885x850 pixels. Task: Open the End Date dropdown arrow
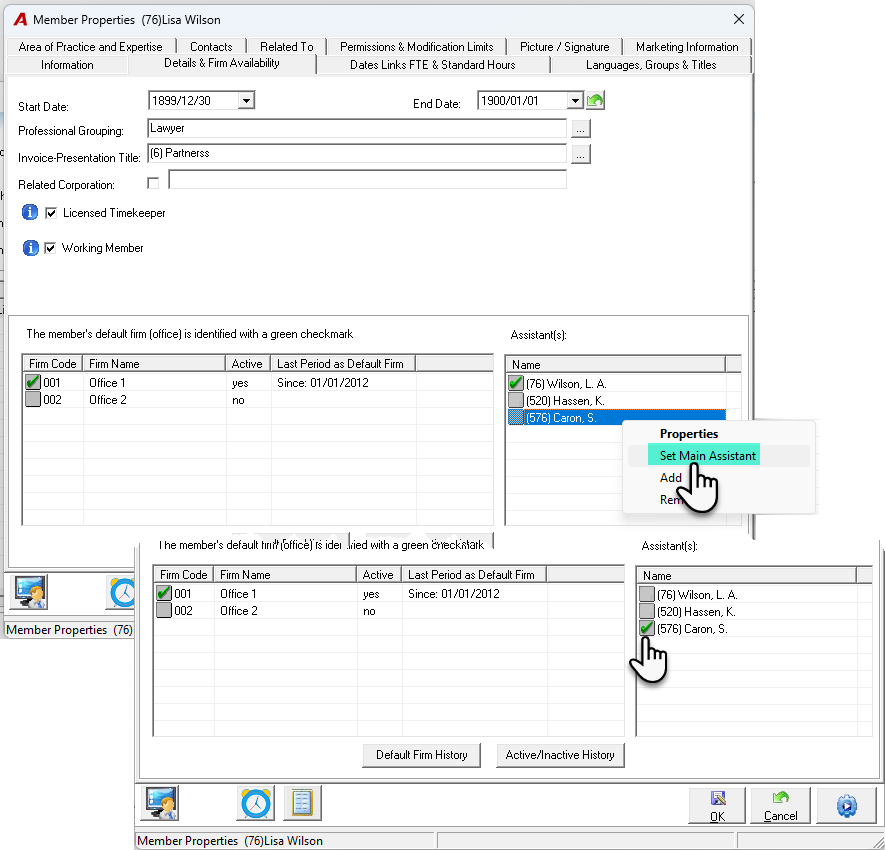tap(575, 101)
